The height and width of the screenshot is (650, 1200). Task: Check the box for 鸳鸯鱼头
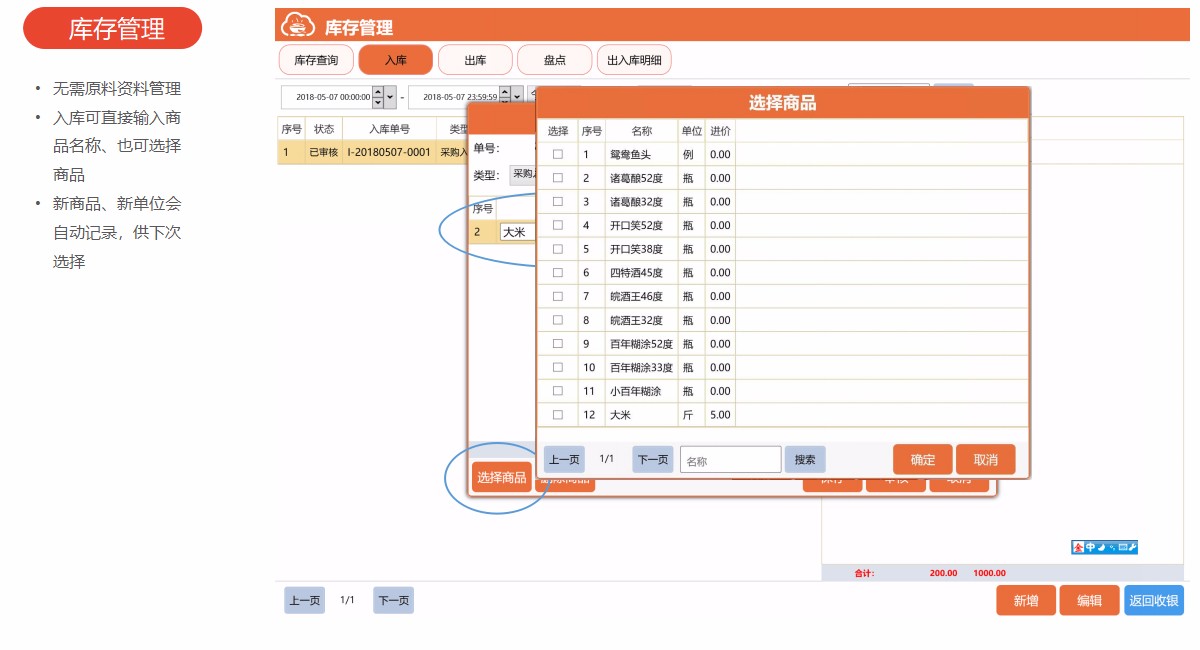point(558,154)
